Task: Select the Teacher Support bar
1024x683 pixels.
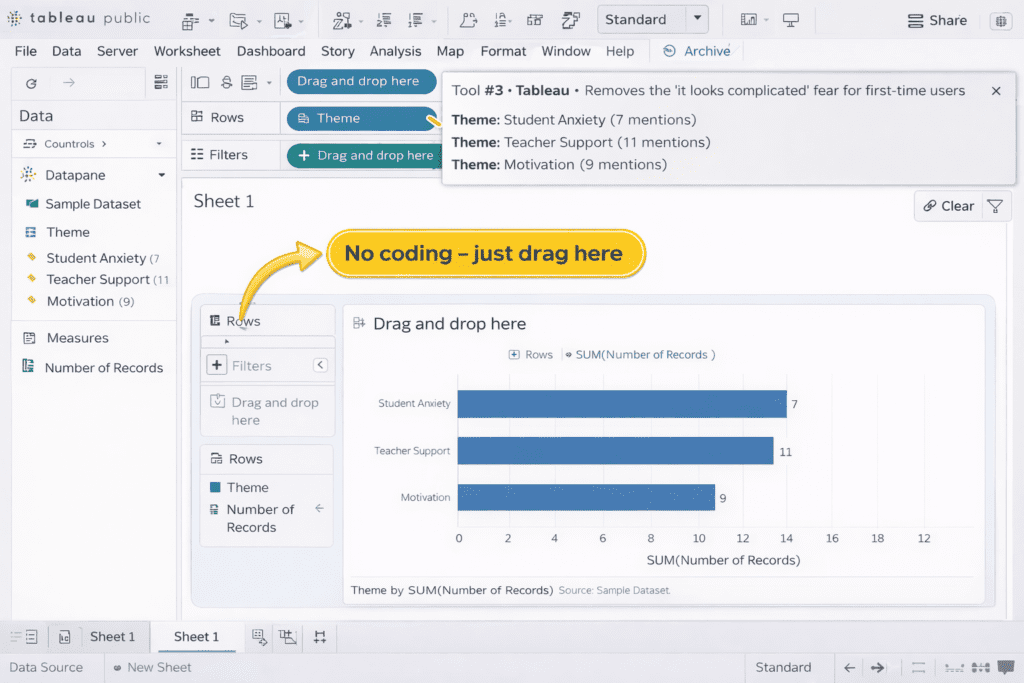Action: 615,451
